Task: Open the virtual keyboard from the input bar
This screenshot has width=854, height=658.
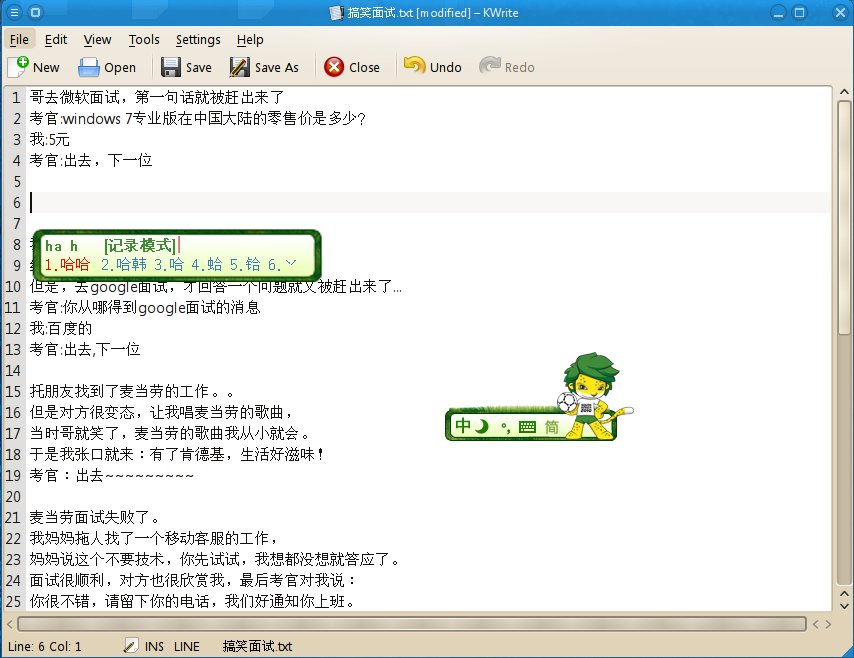Action: pyautogui.click(x=527, y=427)
